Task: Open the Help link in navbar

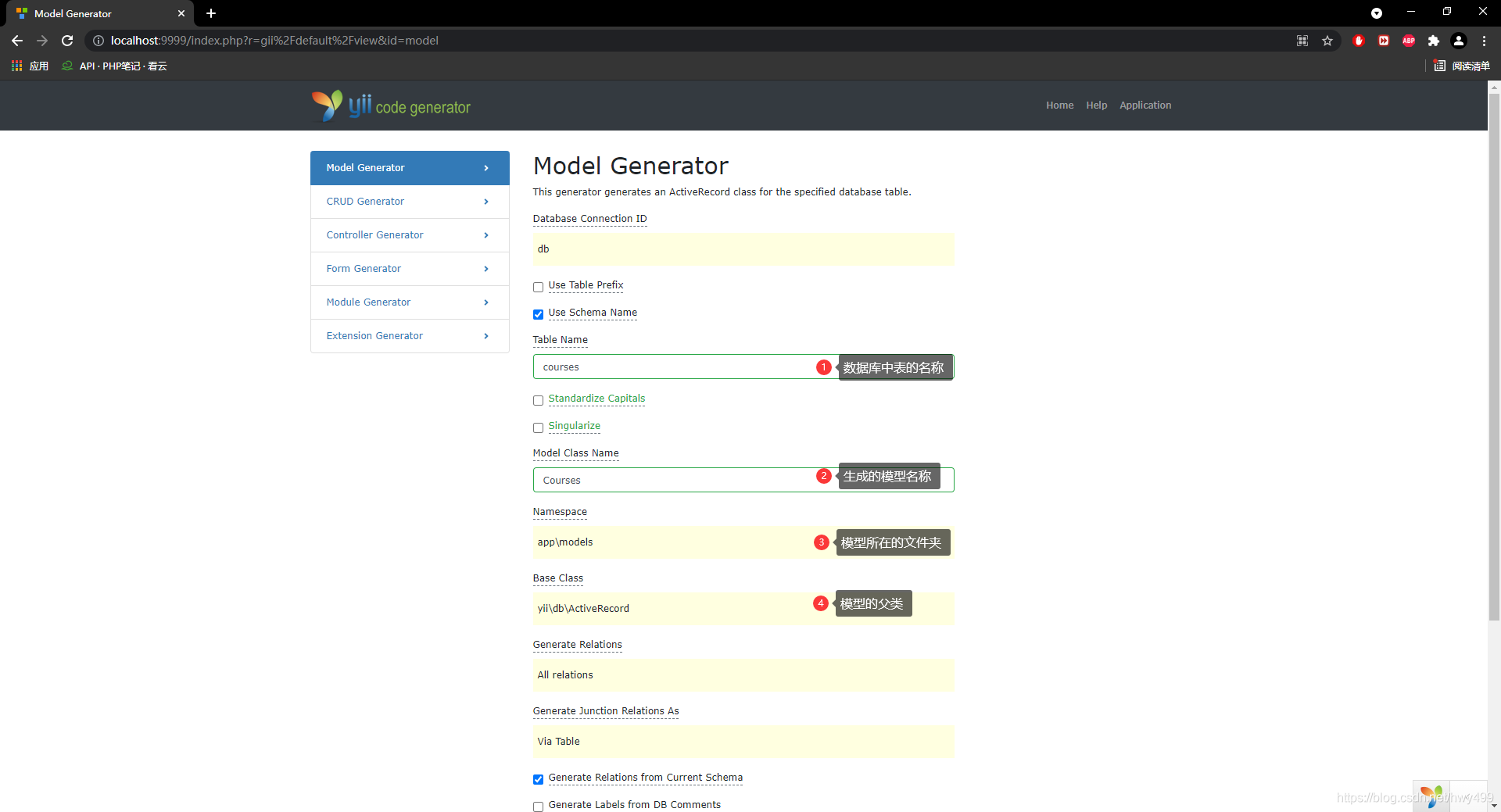Action: (1096, 106)
